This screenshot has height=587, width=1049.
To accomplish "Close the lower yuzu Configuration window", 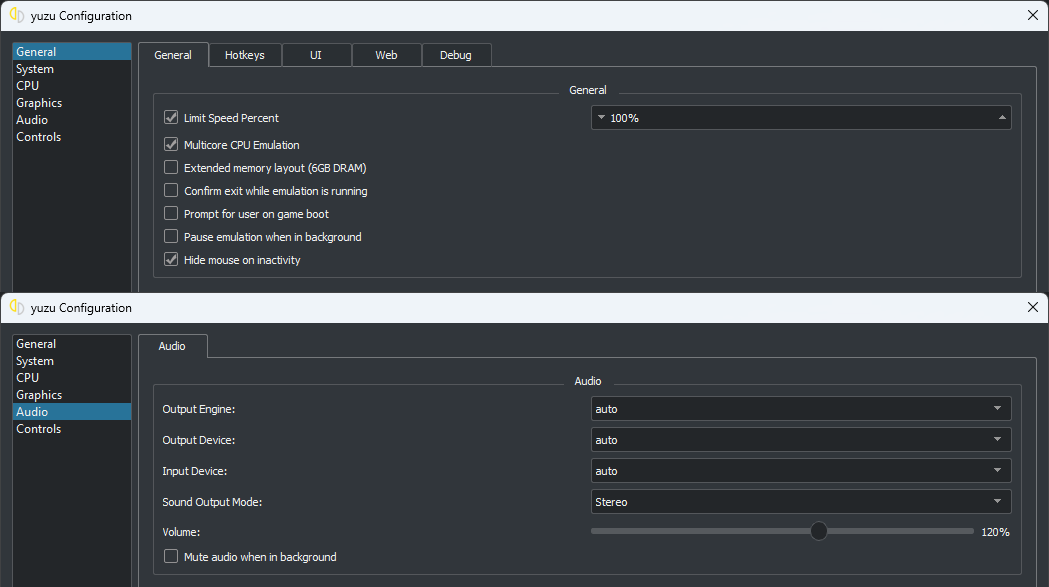I will (x=1032, y=307).
